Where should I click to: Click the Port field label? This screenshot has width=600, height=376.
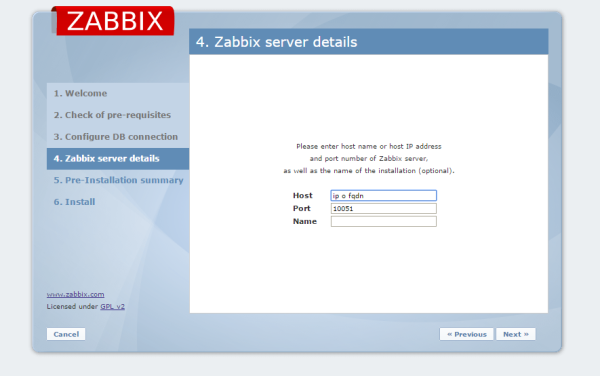click(x=302, y=208)
